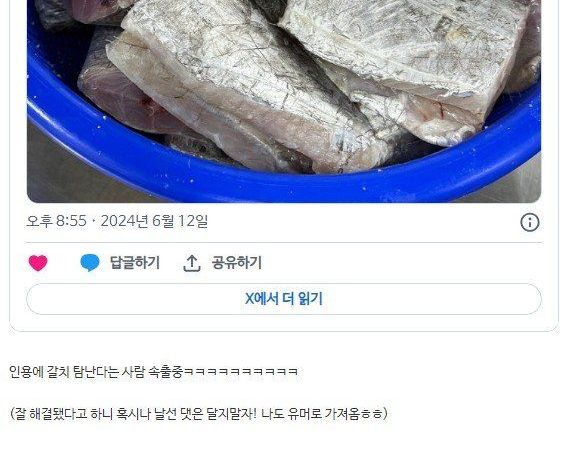Click the 답글하기 reply label
581x449 pixels.
click(x=135, y=263)
